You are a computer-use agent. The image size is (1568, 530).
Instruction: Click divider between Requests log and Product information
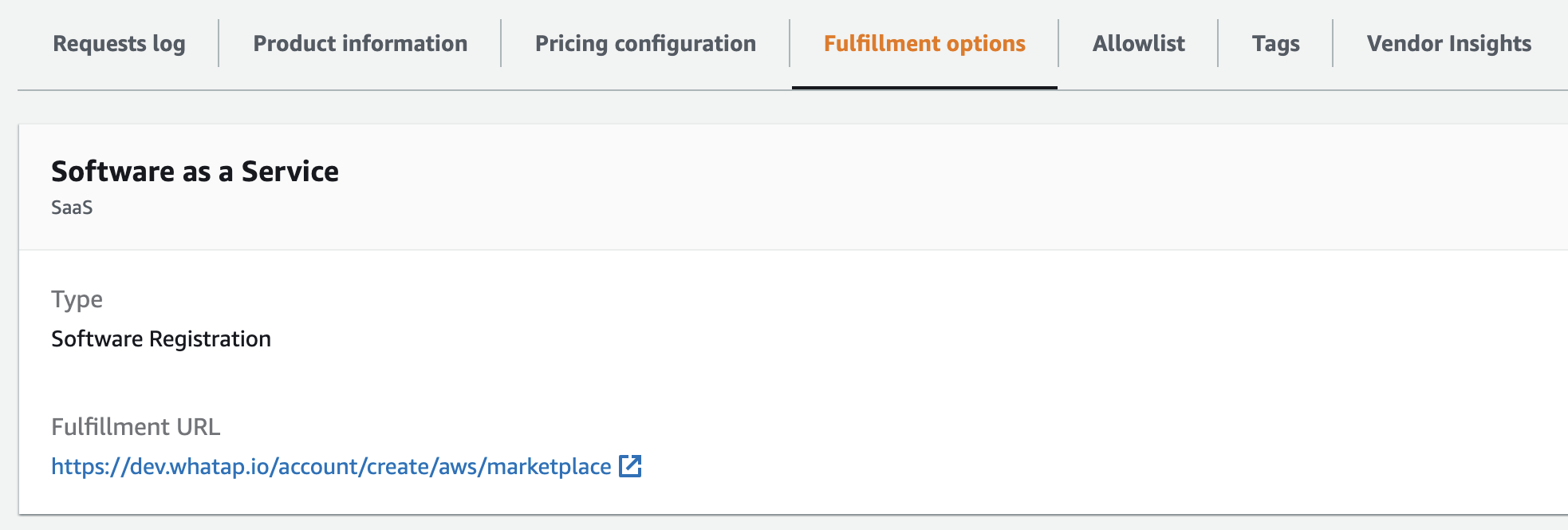coord(219,44)
